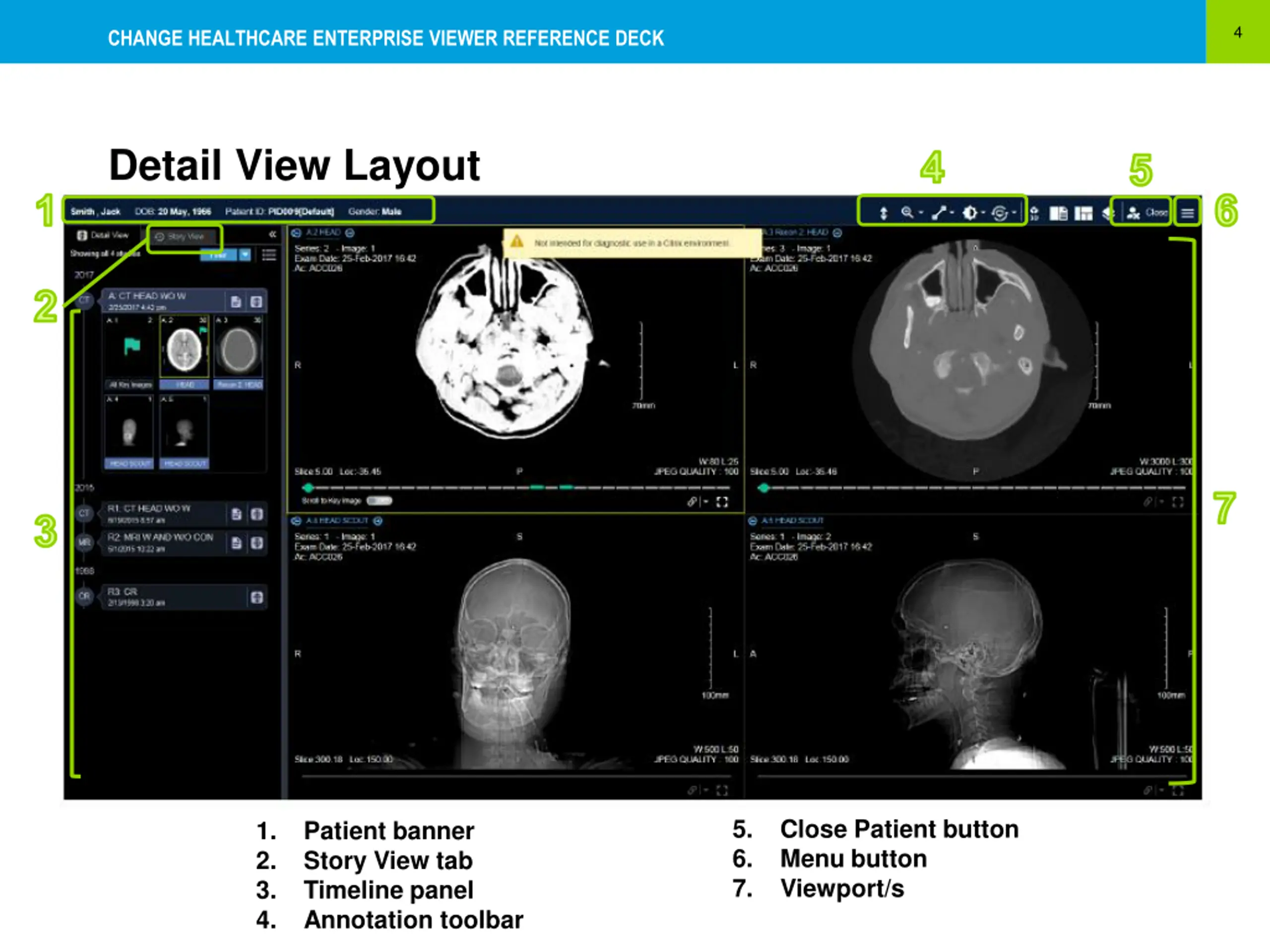The height and width of the screenshot is (952, 1270).
Task: Switch to the Detail View tab
Action: (103, 236)
